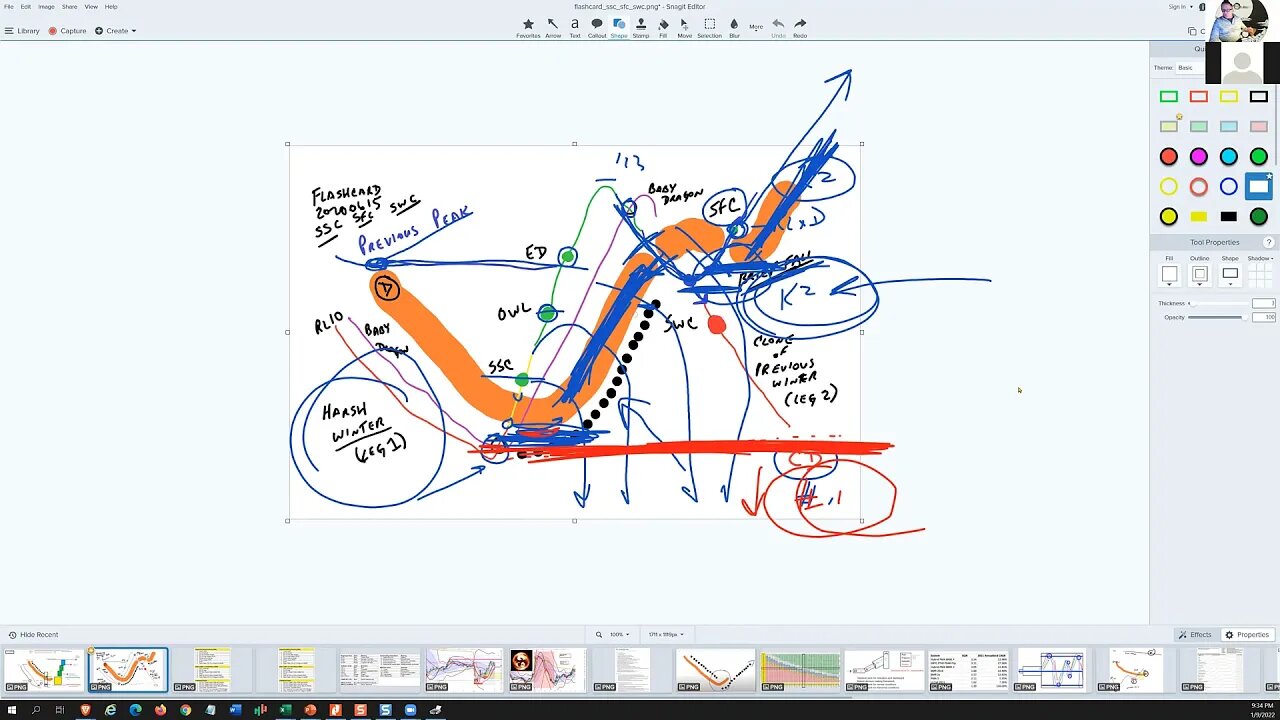Apply black rectangle outline quick style
The height and width of the screenshot is (720, 1280).
[1259, 97]
